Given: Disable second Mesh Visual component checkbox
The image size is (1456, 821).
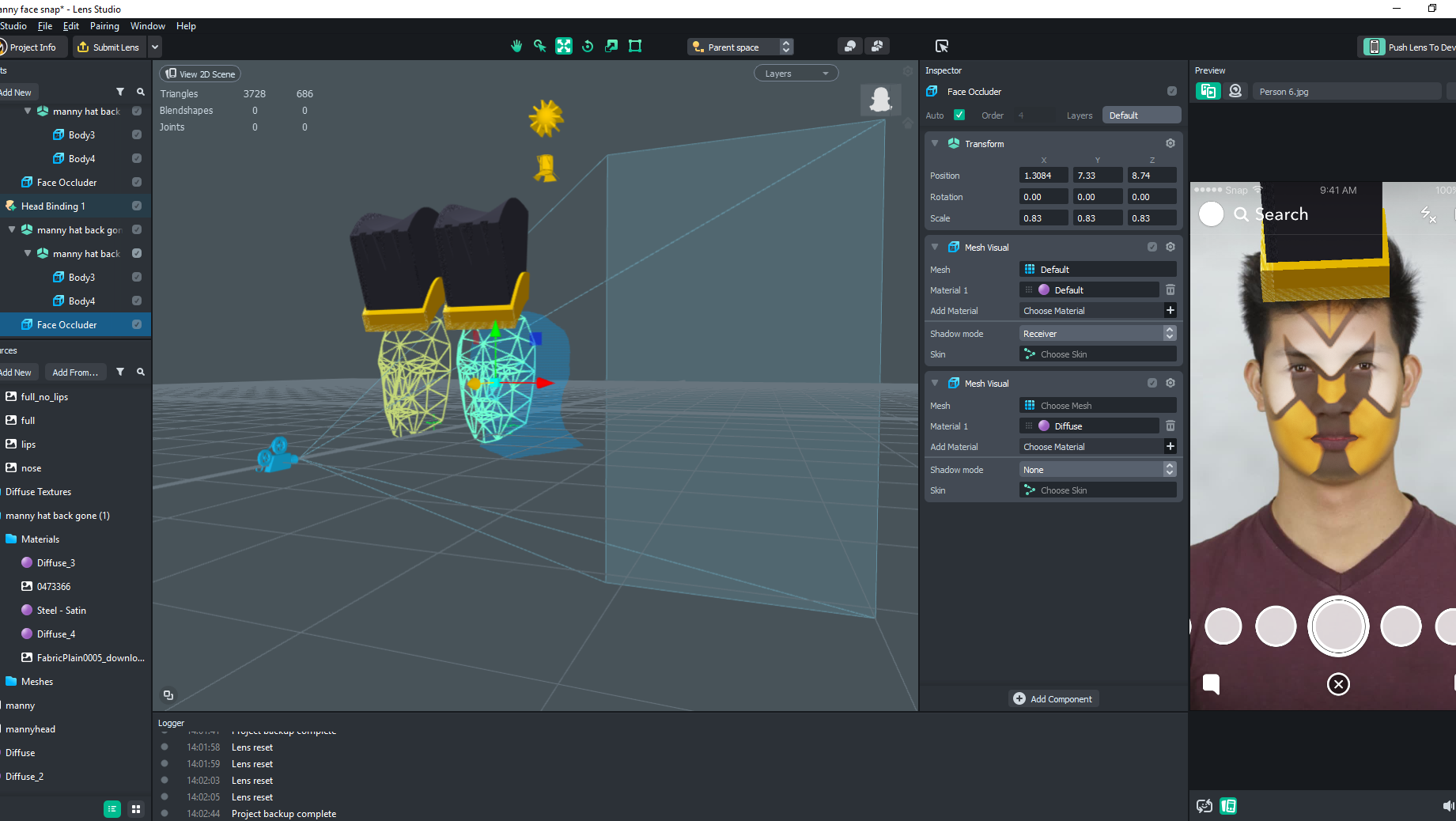Looking at the screenshot, I should pyautogui.click(x=1152, y=383).
